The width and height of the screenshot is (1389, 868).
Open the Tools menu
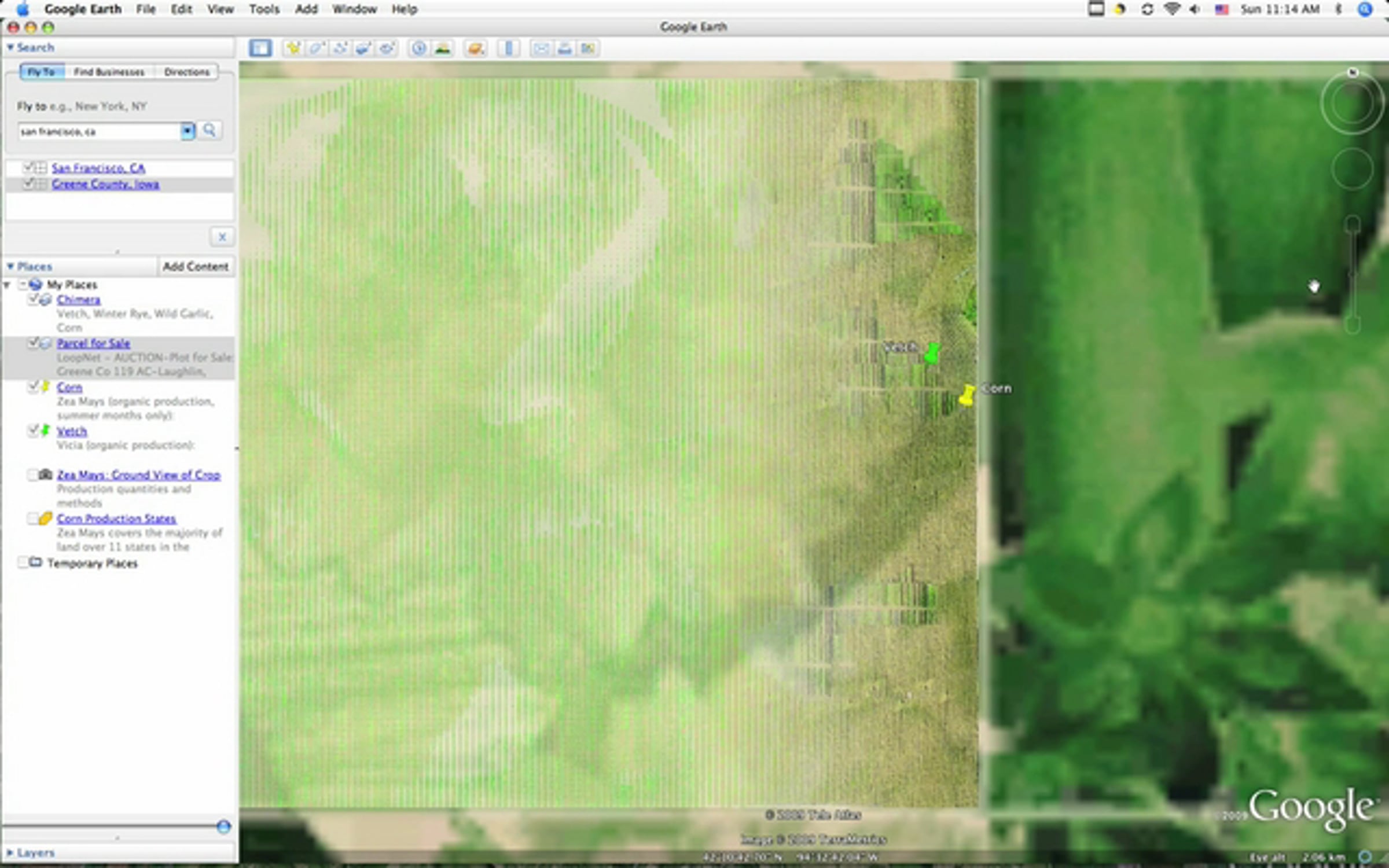(264, 9)
